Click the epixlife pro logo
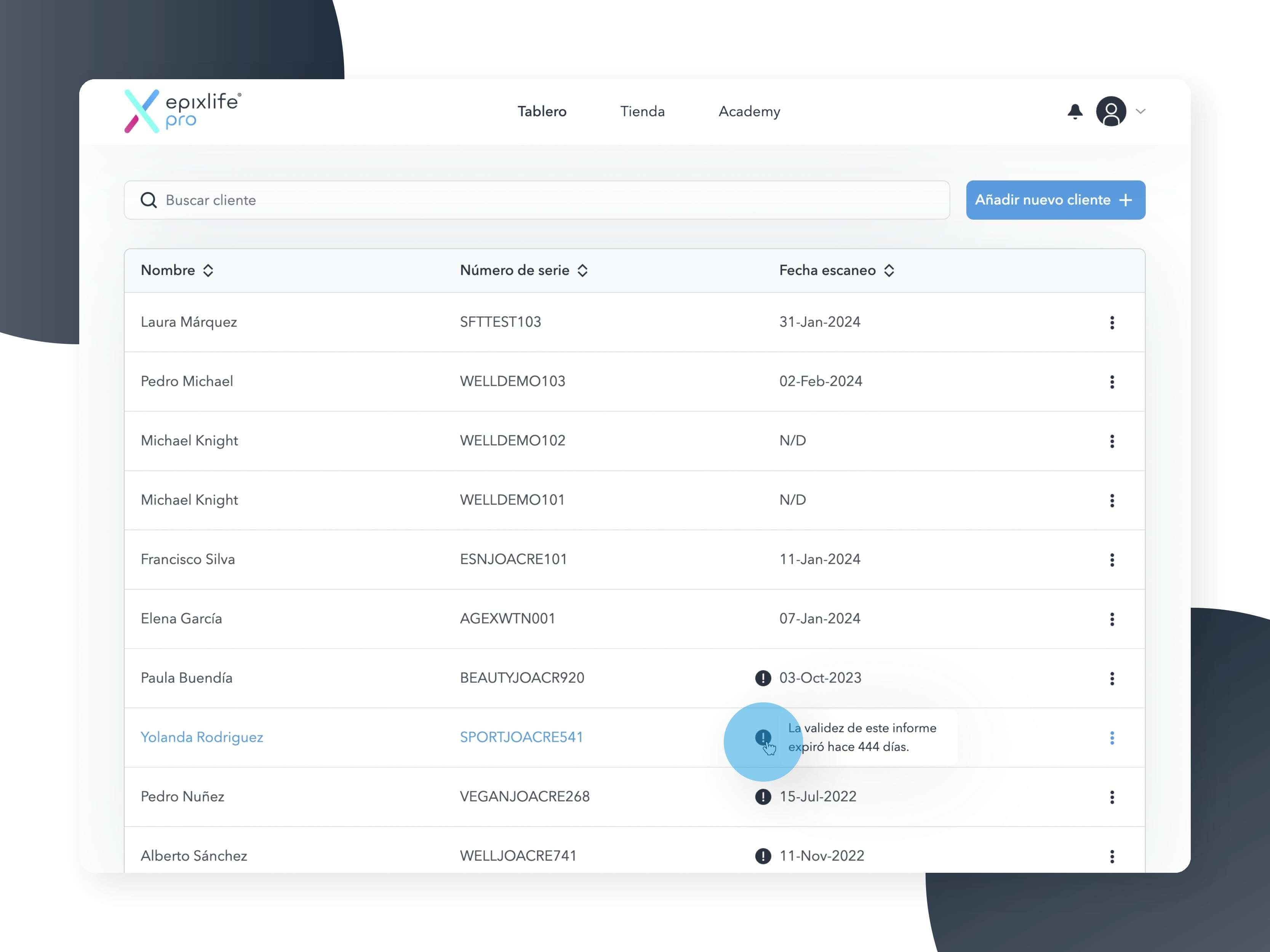The height and width of the screenshot is (952, 1270). [182, 111]
